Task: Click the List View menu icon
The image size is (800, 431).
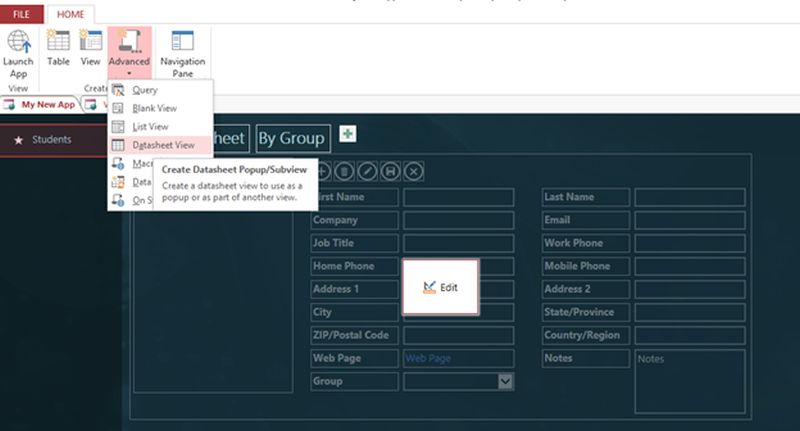Action: click(x=118, y=127)
